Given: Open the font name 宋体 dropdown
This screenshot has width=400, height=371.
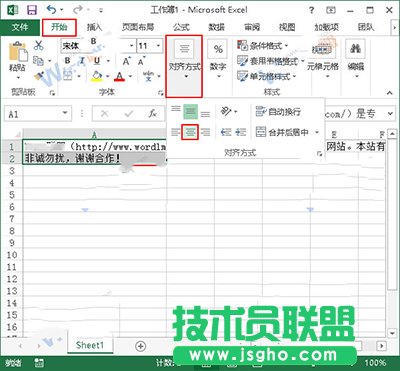Looking at the screenshot, I should [x=132, y=46].
